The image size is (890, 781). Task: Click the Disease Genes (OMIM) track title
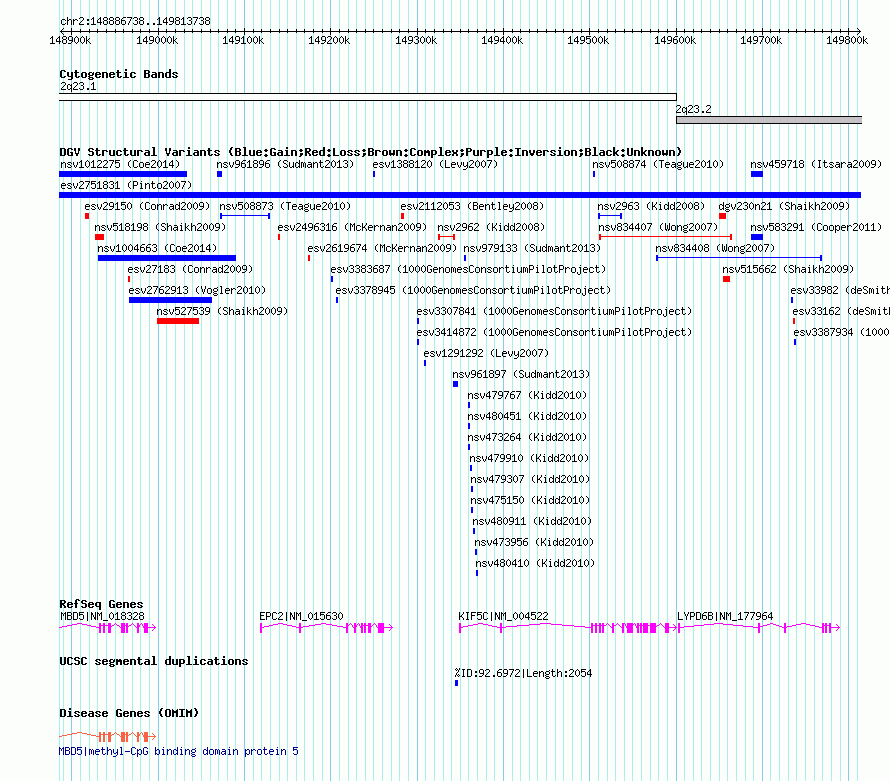(x=129, y=713)
